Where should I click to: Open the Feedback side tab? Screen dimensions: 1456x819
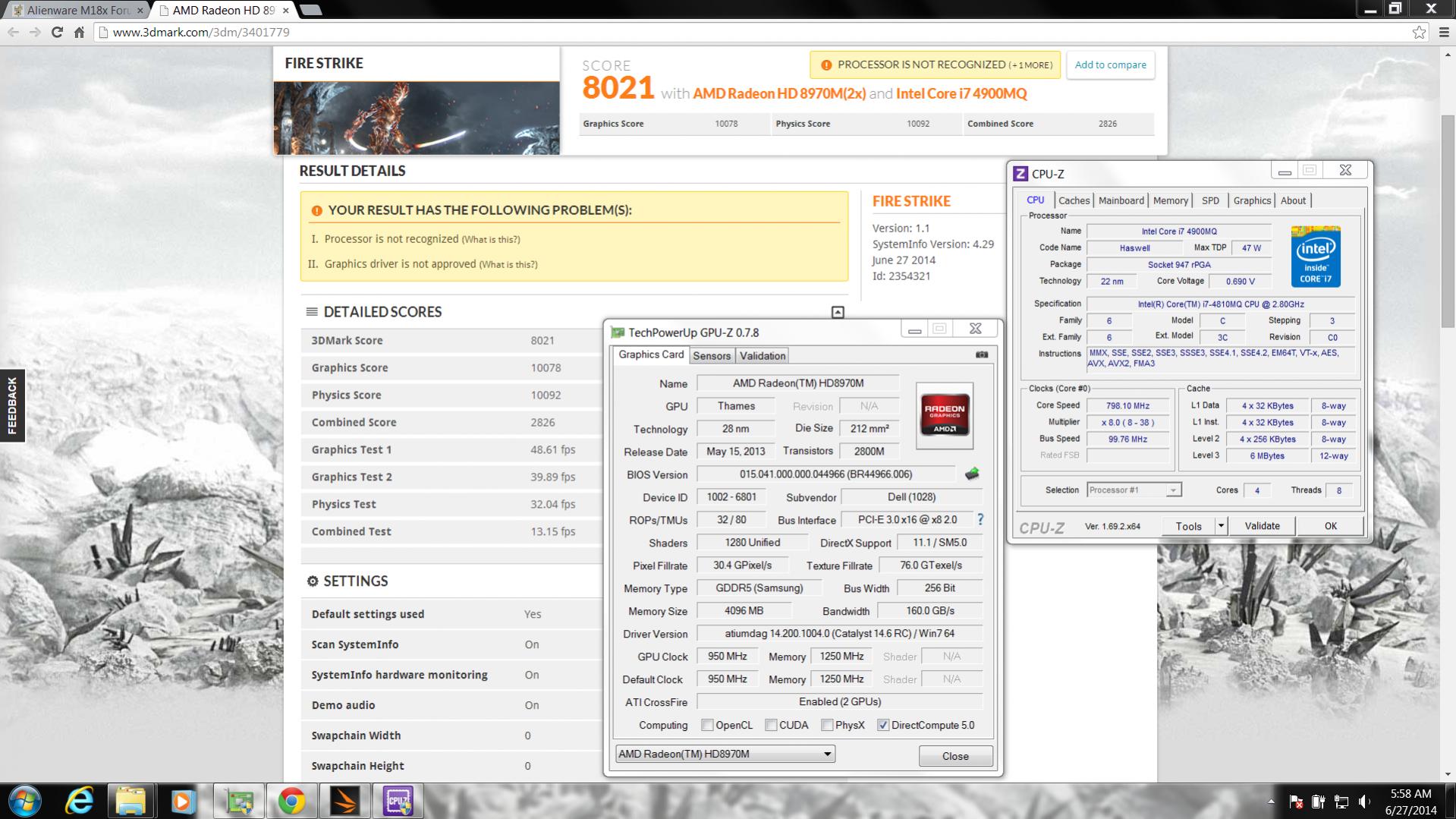coord(12,406)
